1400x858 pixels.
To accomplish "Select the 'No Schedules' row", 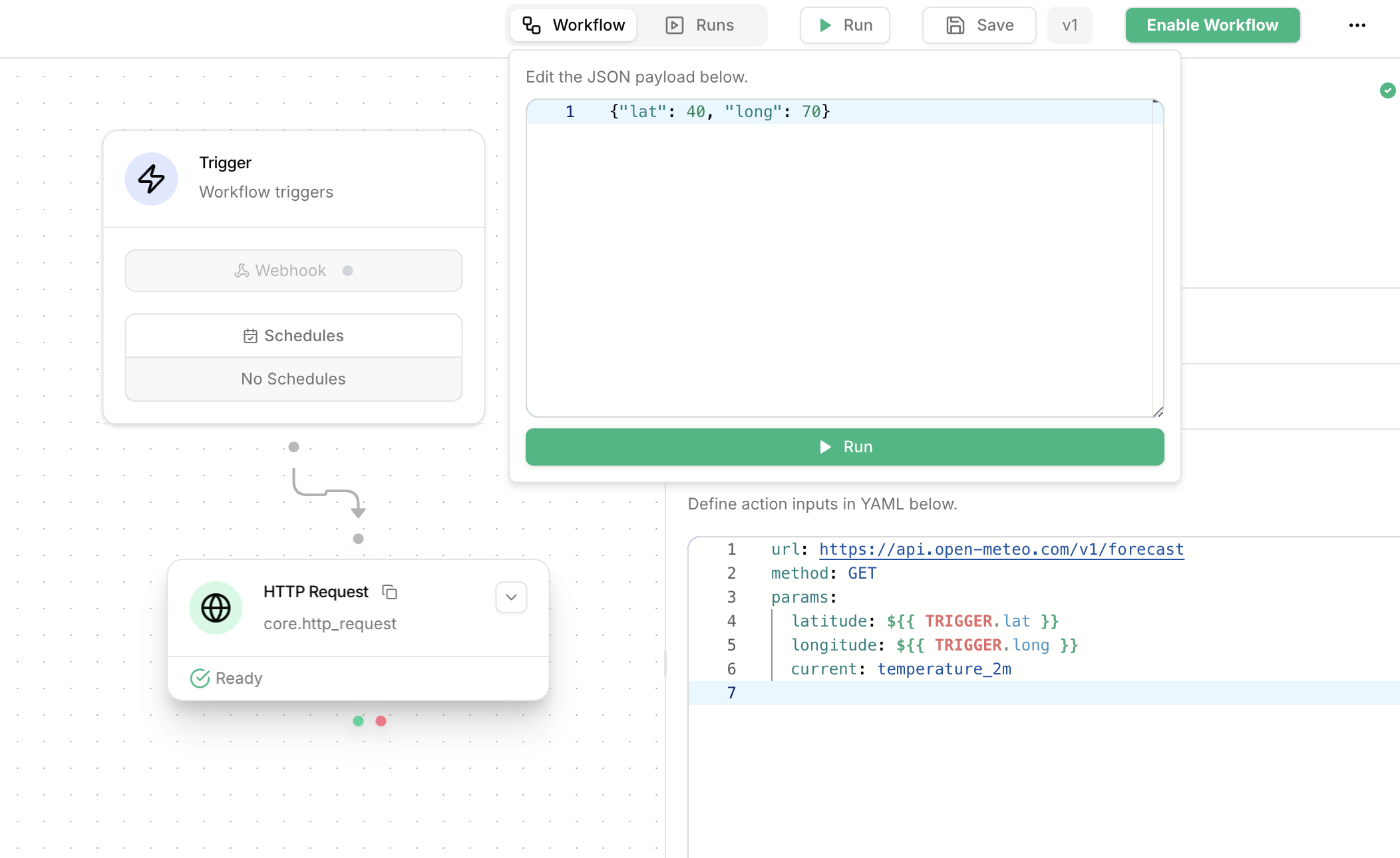I will coord(293,379).
